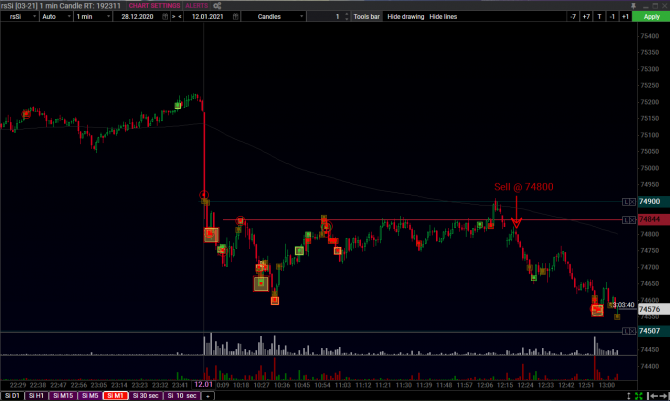
Task: Click the shift-range-forward '>' arrow
Action: [x=173, y=17]
